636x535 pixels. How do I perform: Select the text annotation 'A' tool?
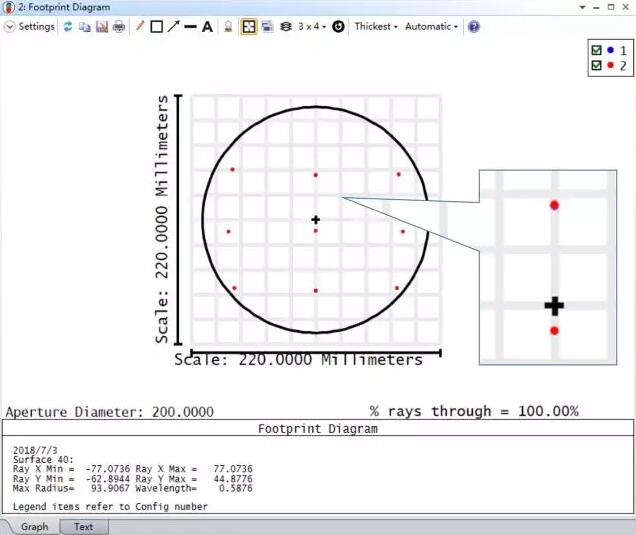point(207,27)
